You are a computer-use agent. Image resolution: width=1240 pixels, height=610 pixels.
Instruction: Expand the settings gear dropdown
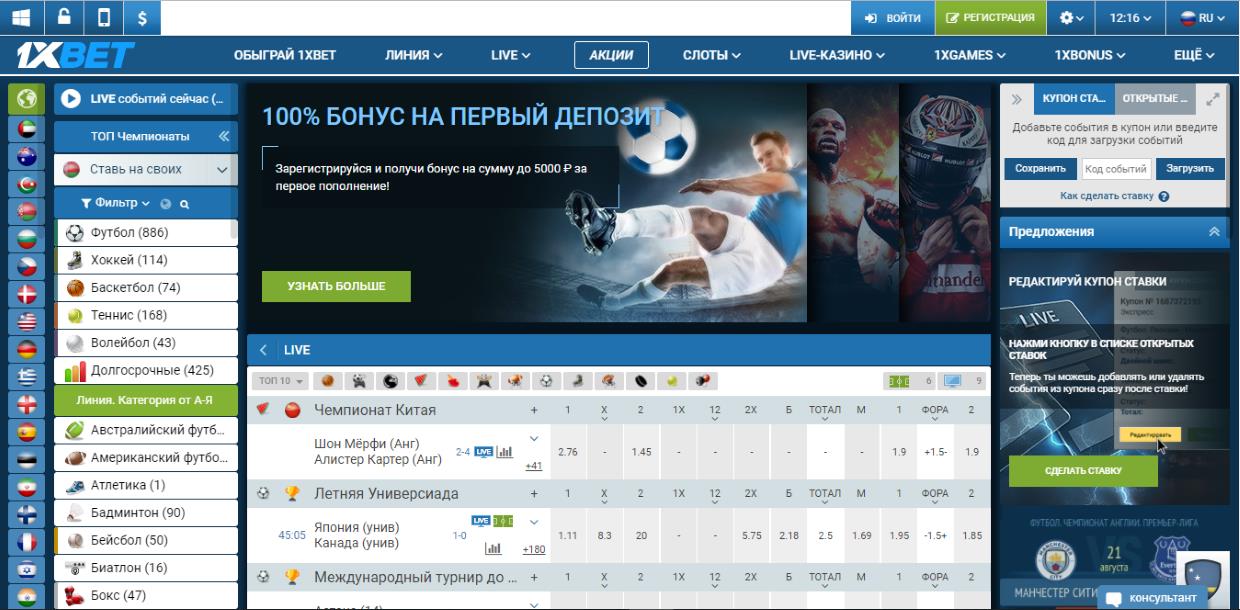coord(1072,18)
